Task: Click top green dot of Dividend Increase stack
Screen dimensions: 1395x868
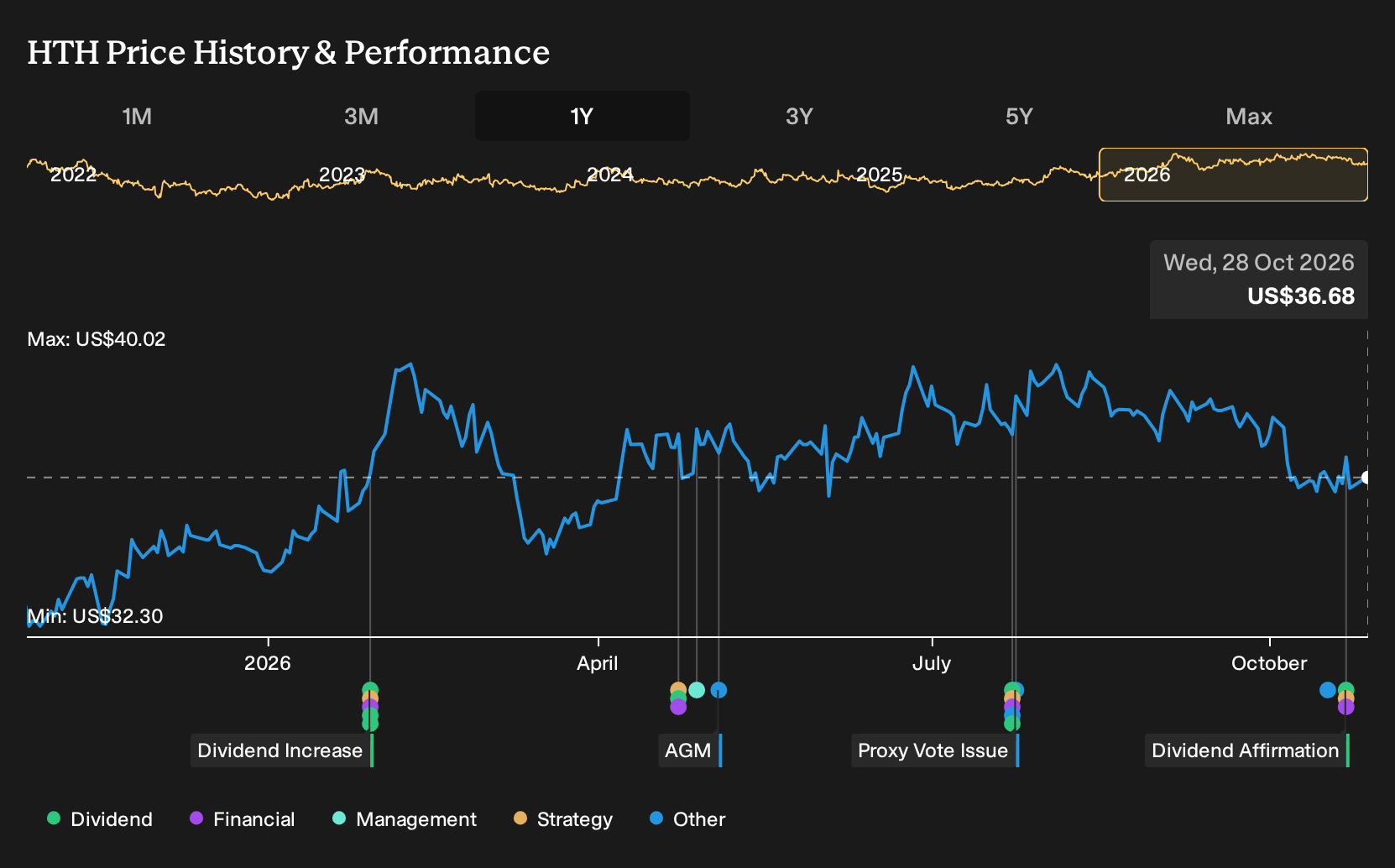Action: 370,688
